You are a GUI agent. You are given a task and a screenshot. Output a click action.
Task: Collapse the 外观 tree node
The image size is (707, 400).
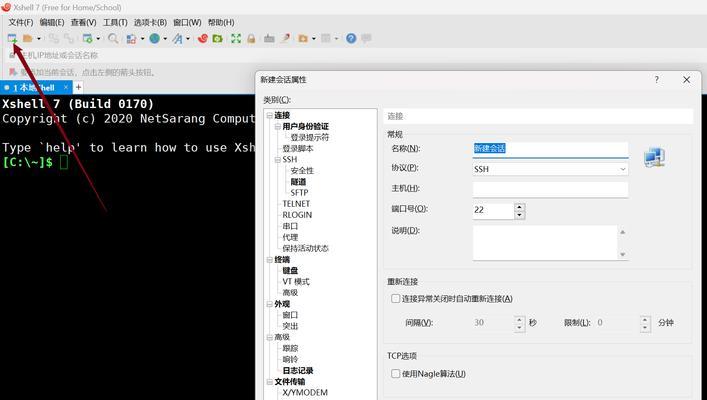tap(270, 304)
